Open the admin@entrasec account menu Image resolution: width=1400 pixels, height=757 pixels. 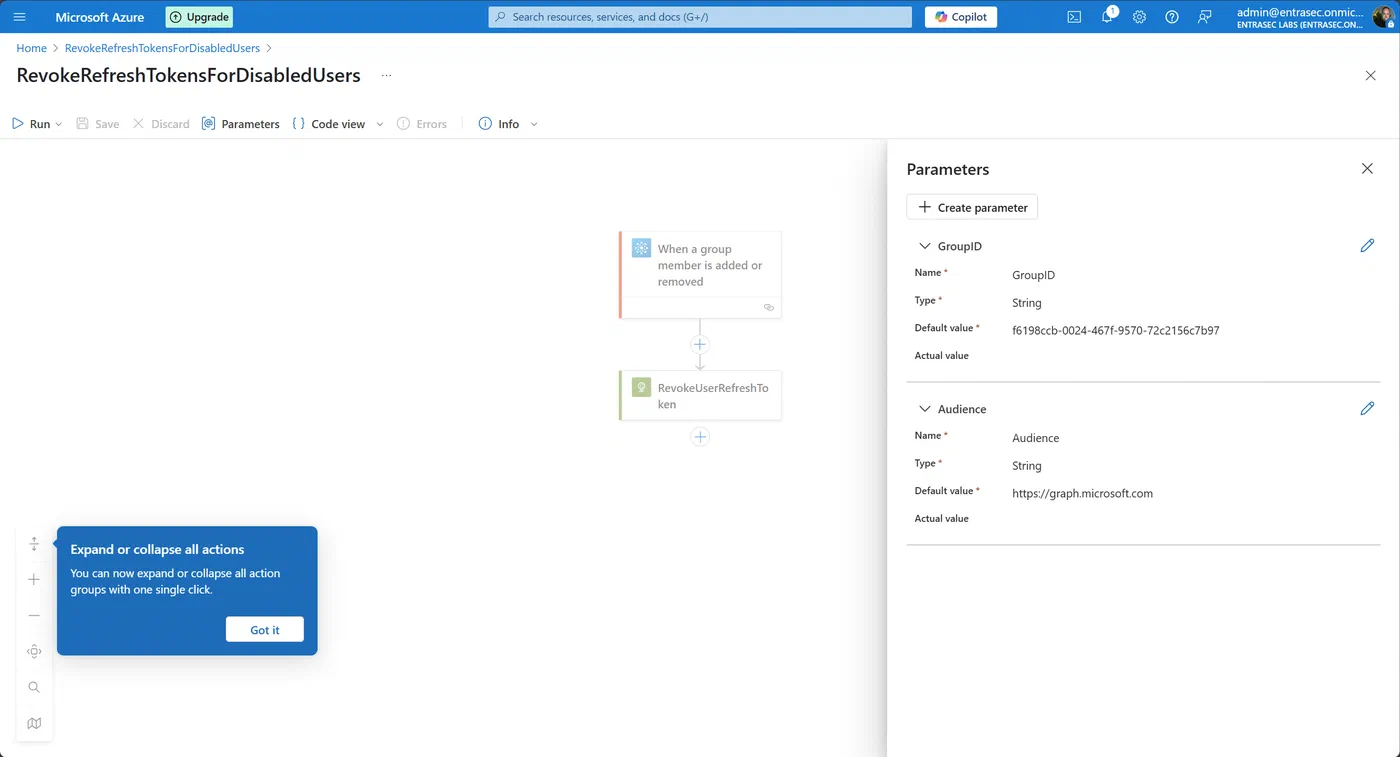click(x=1300, y=17)
